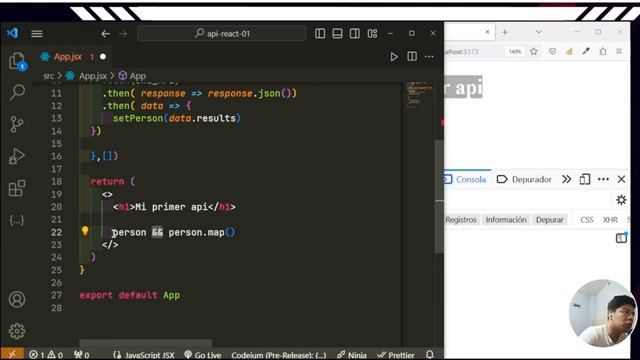The height and width of the screenshot is (360, 640).
Task: Open the Search view in the activity bar
Action: 17,92
